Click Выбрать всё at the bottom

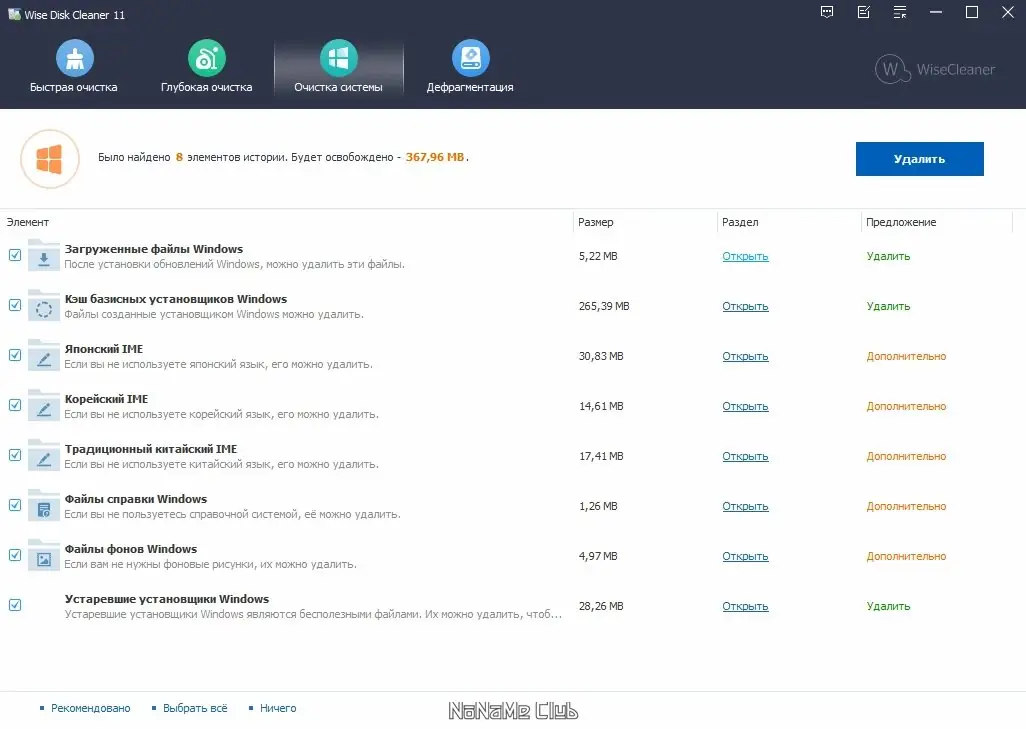tap(195, 708)
